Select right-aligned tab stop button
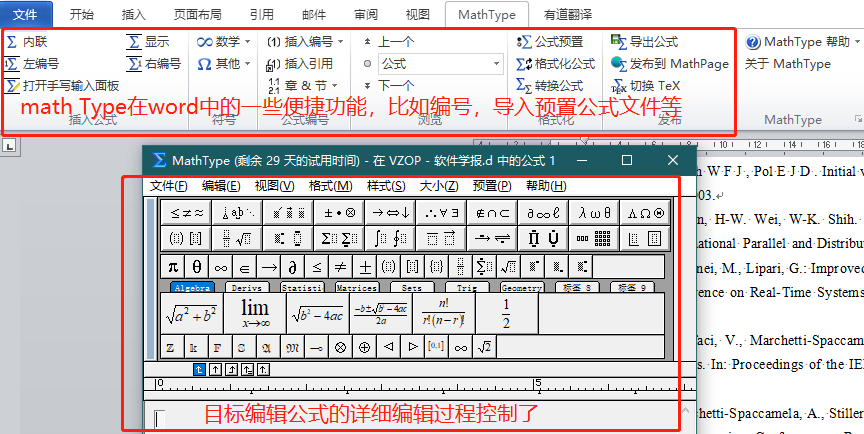The image size is (864, 434). coord(231,370)
